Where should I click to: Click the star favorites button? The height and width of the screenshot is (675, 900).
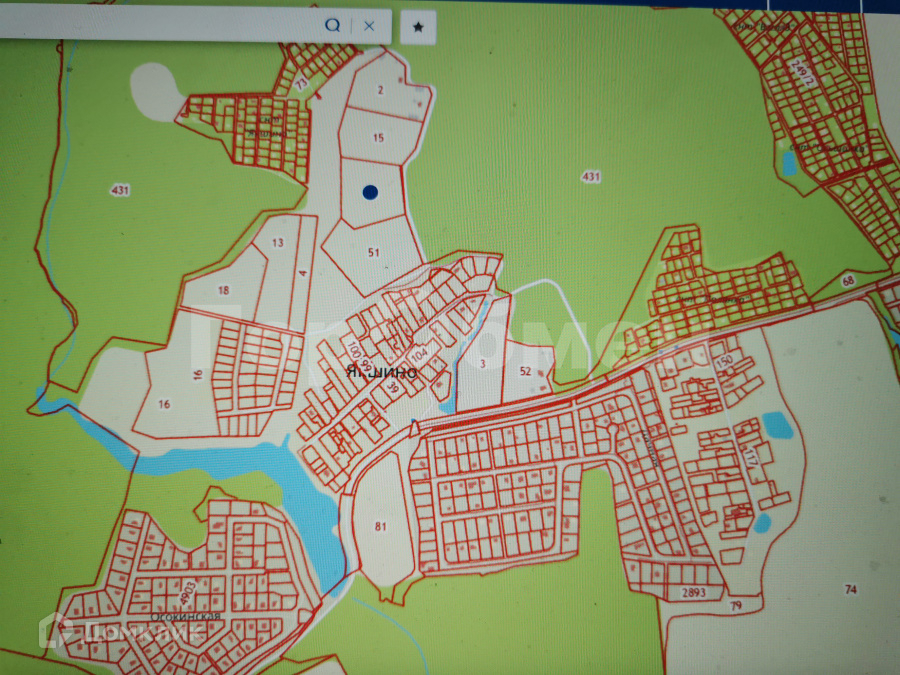point(418,27)
